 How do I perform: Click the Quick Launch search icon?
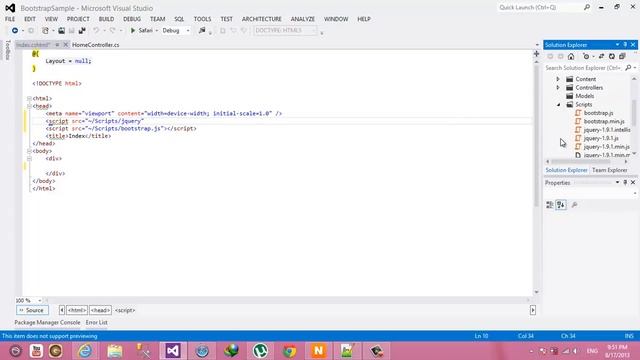click(x=587, y=7)
